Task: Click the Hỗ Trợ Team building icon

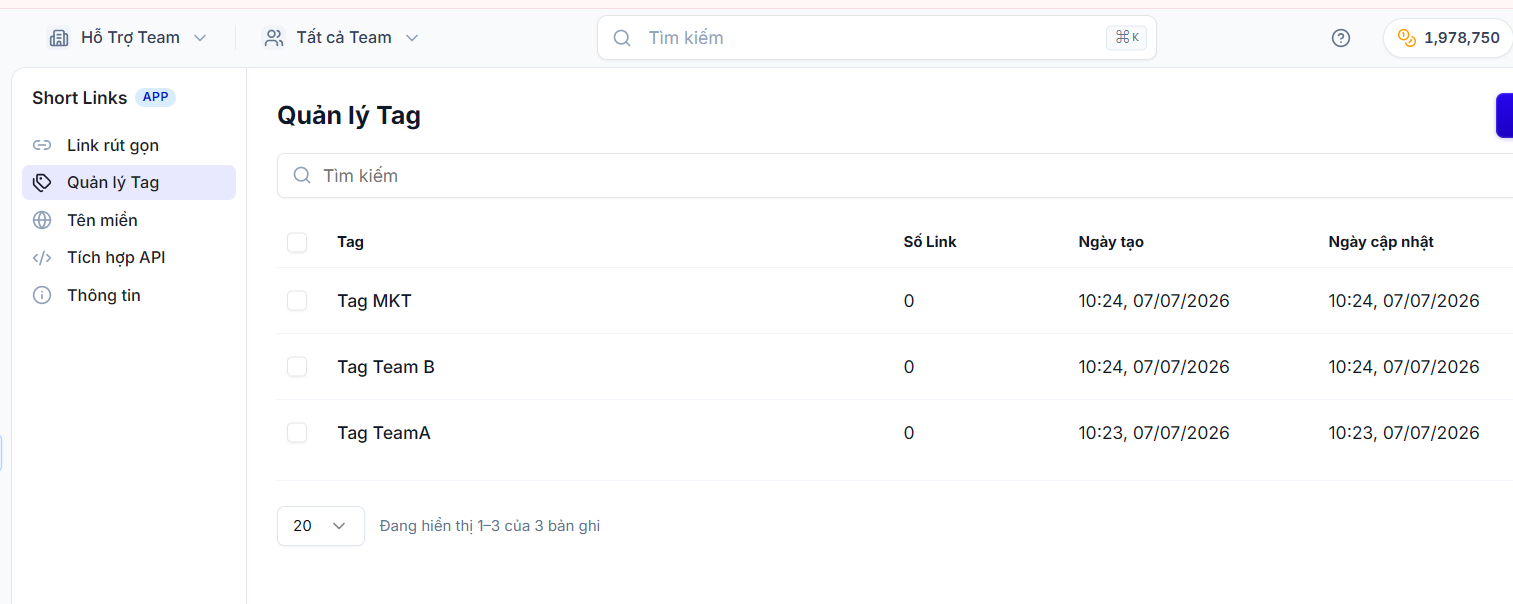Action: coord(59,38)
